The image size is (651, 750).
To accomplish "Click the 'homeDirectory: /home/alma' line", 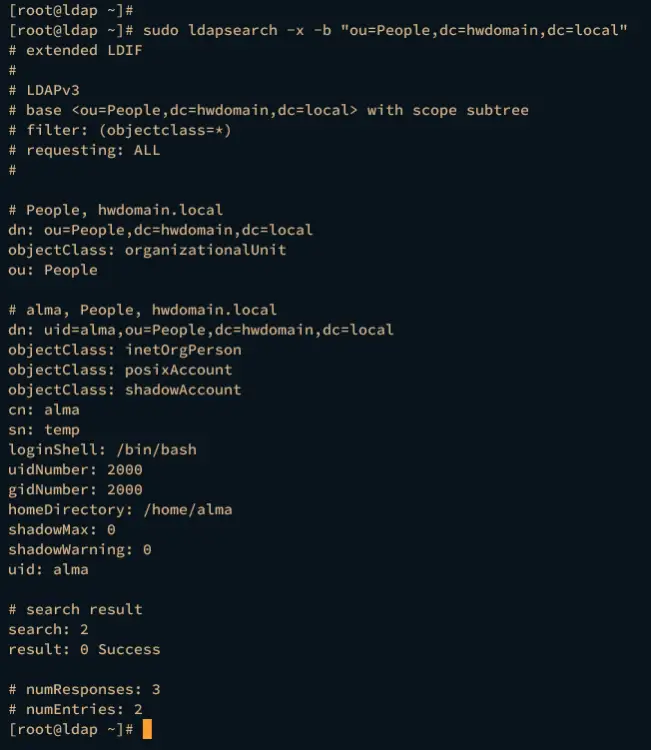I will (x=120, y=510).
